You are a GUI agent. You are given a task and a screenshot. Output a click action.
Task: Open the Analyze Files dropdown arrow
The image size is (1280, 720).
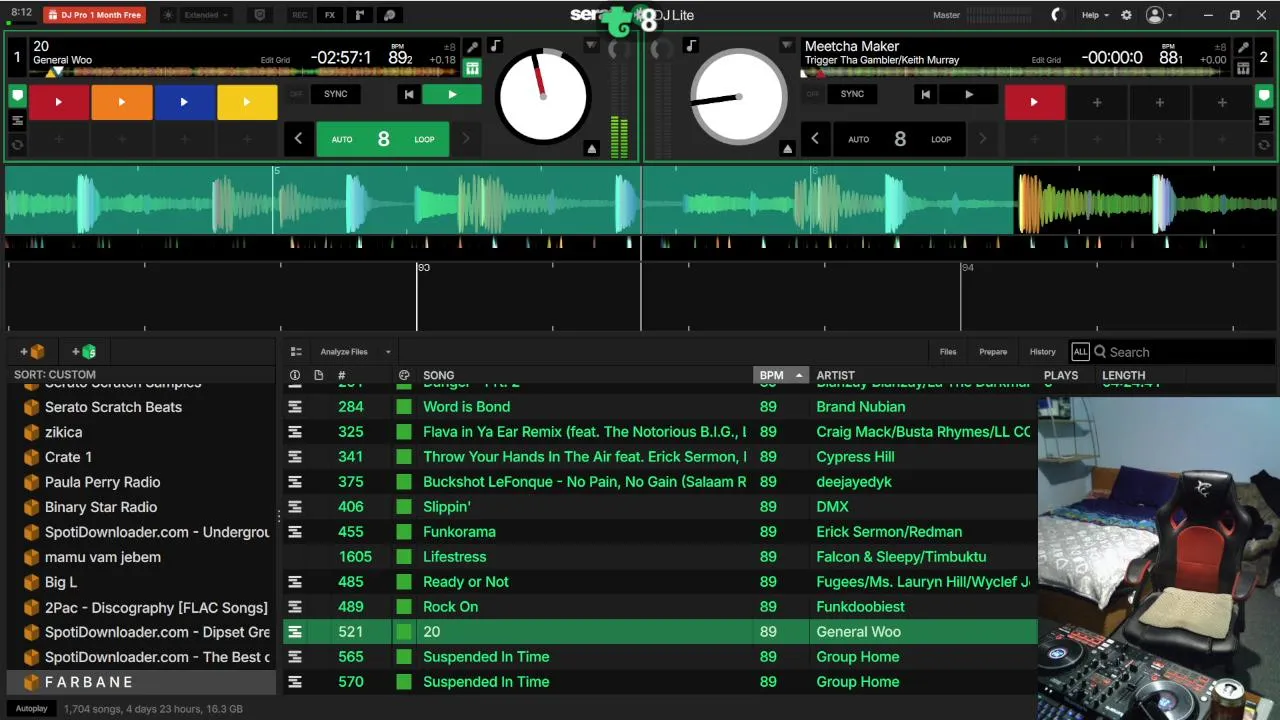point(388,352)
